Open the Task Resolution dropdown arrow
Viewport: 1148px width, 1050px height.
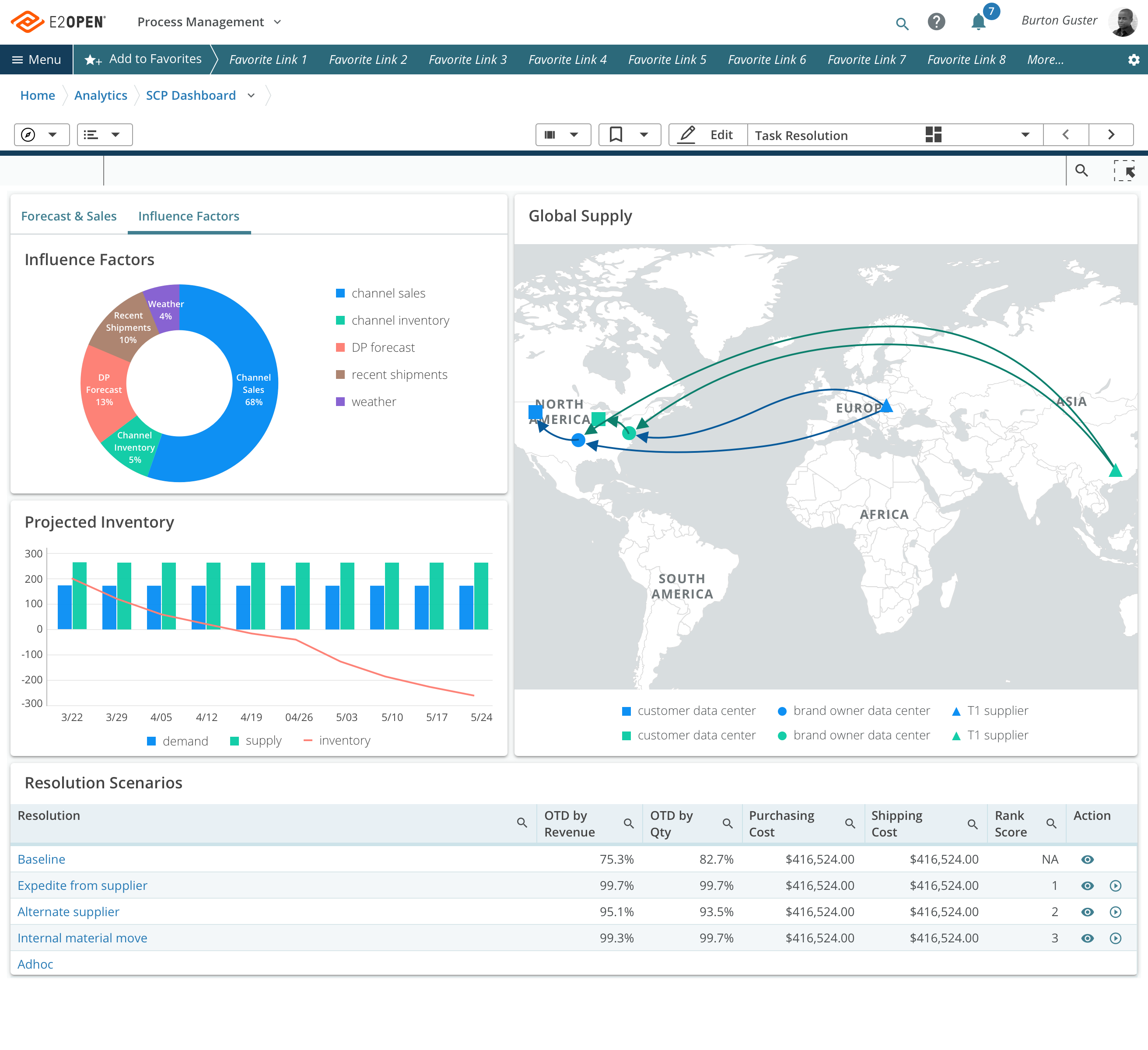[x=1025, y=135]
